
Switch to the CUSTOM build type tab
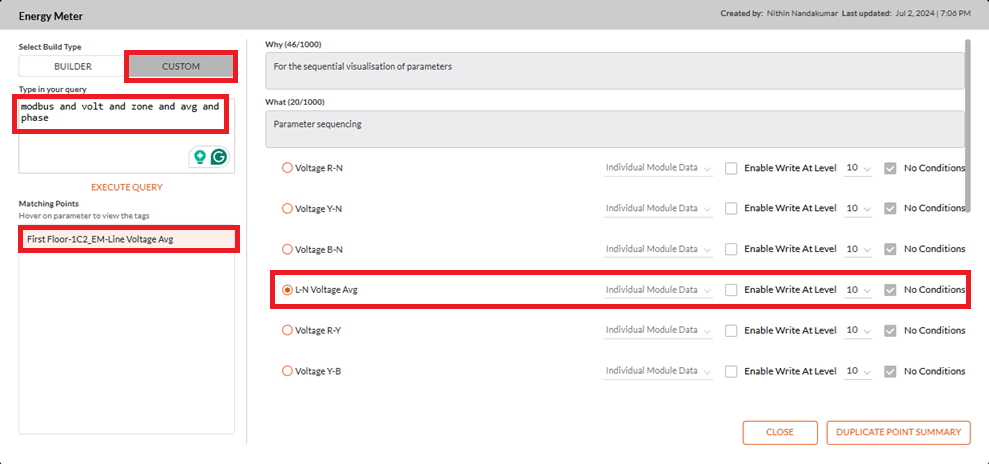[181, 66]
